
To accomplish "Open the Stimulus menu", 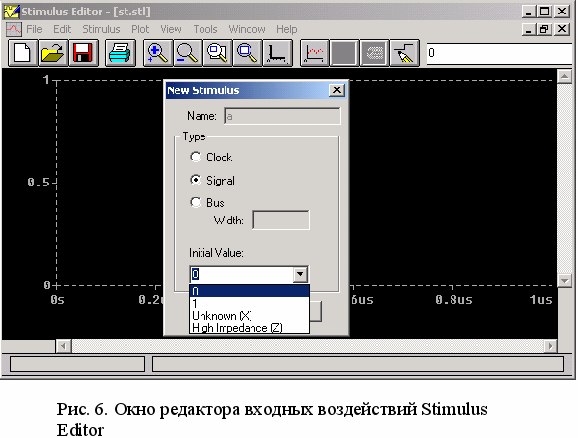I will point(101,29).
